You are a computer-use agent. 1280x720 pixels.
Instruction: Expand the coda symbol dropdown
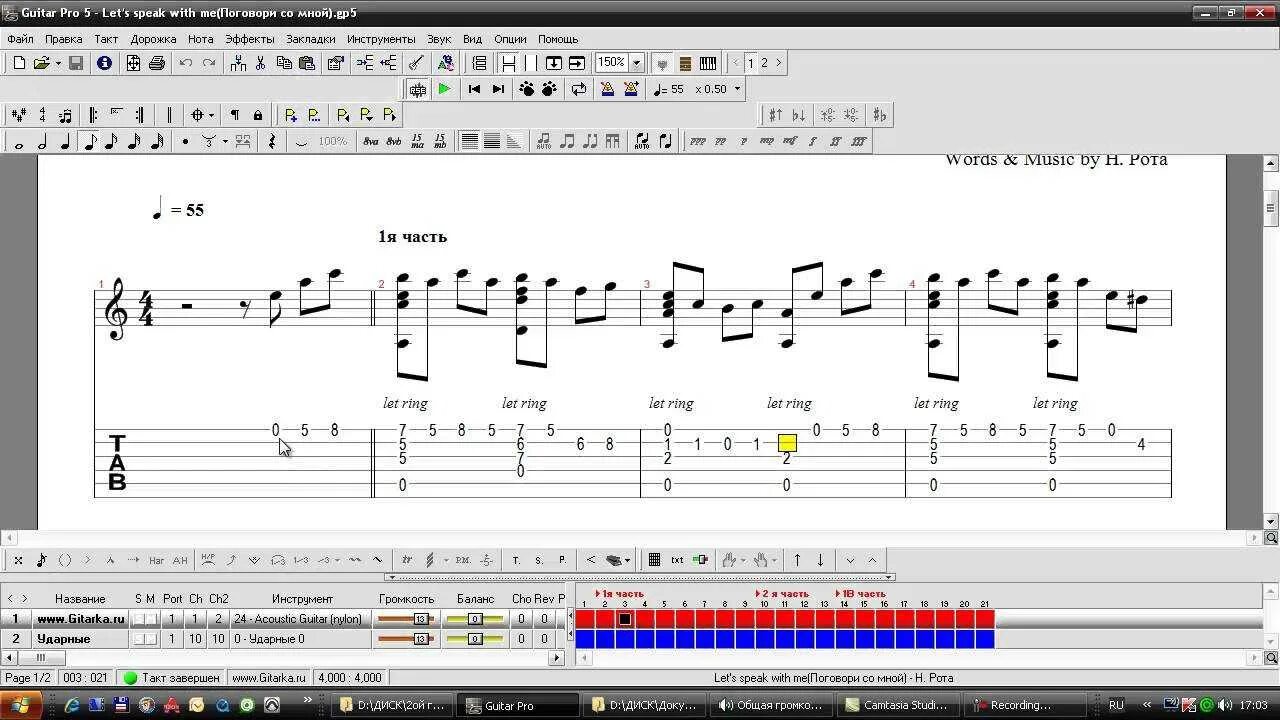212,115
